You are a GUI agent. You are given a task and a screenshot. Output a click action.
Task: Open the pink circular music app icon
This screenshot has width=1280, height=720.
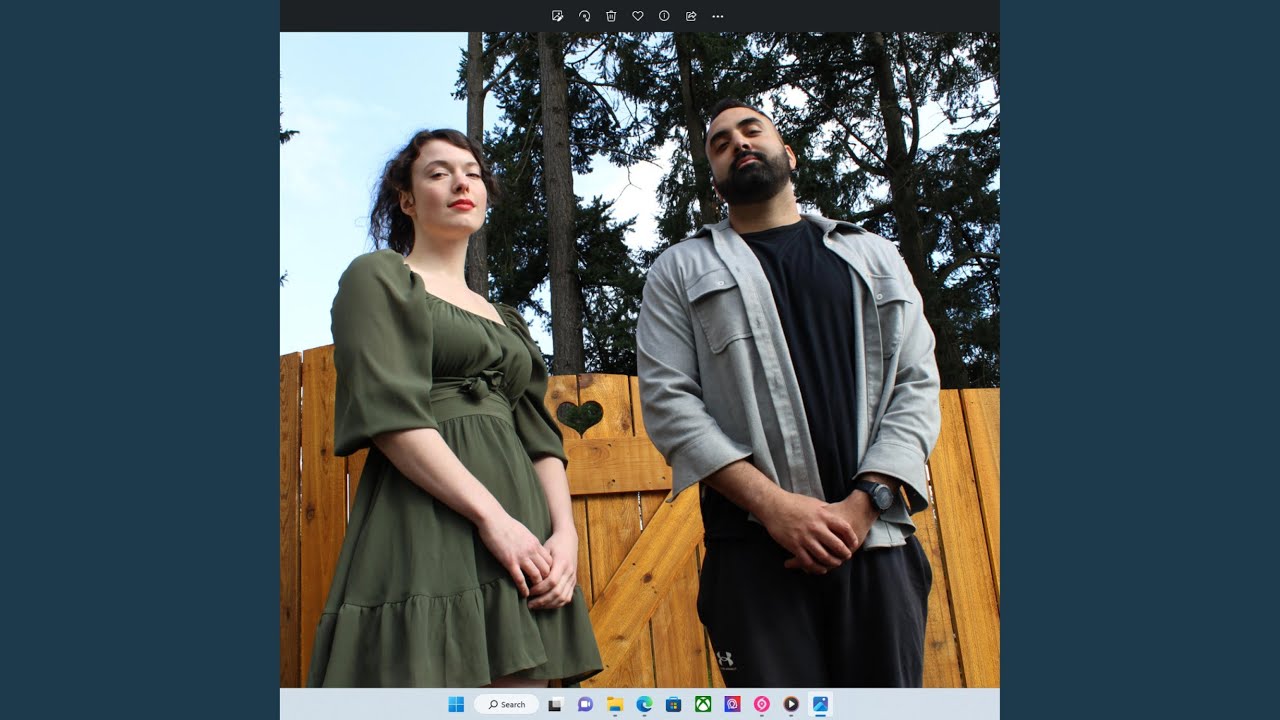(x=761, y=704)
